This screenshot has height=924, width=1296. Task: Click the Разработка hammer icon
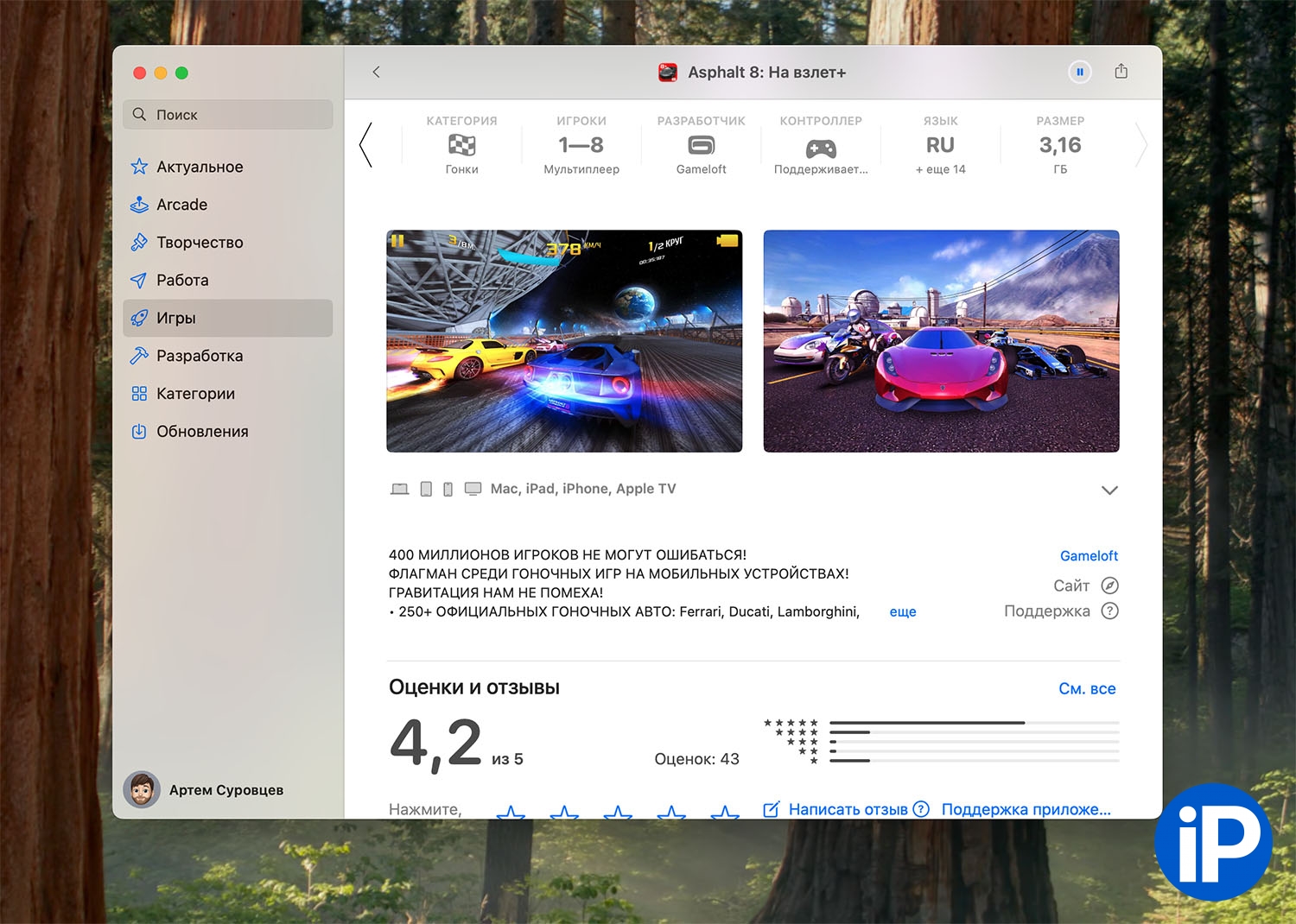coord(139,356)
